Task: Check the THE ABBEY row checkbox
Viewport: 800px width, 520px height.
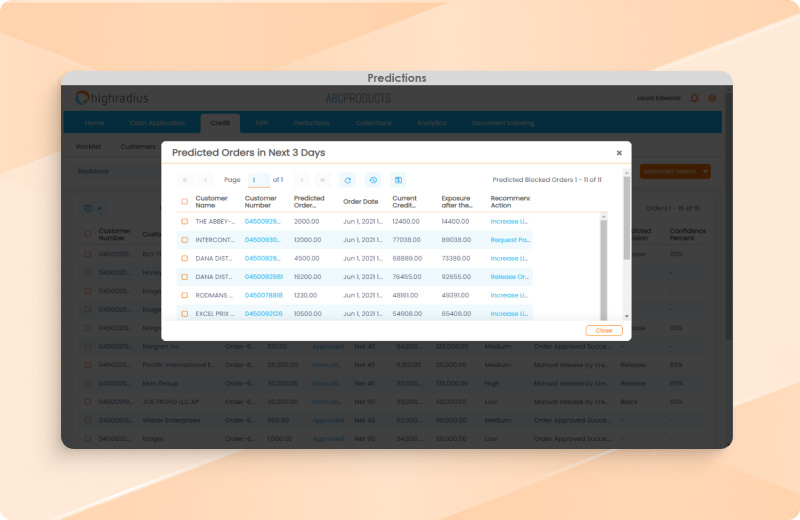Action: [x=185, y=221]
